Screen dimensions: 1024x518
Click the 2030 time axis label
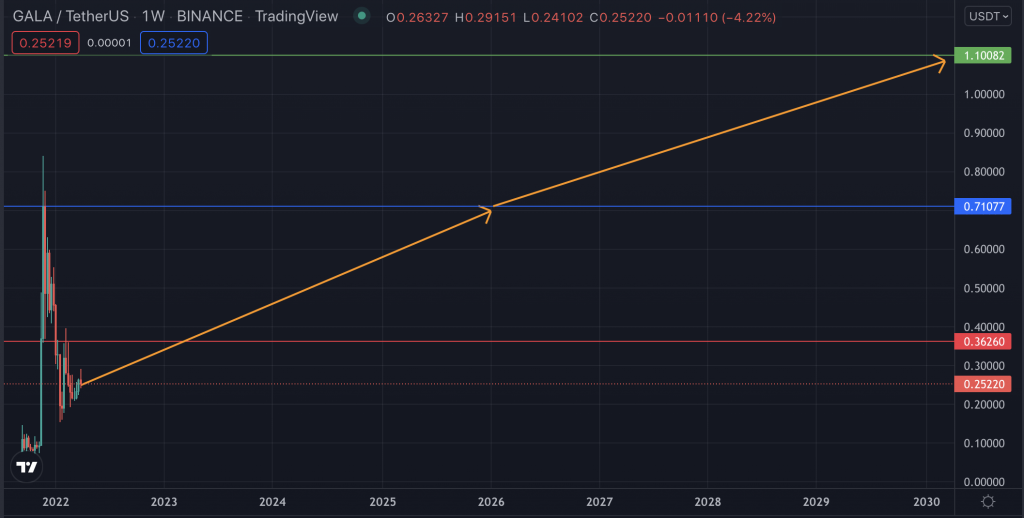point(926,502)
